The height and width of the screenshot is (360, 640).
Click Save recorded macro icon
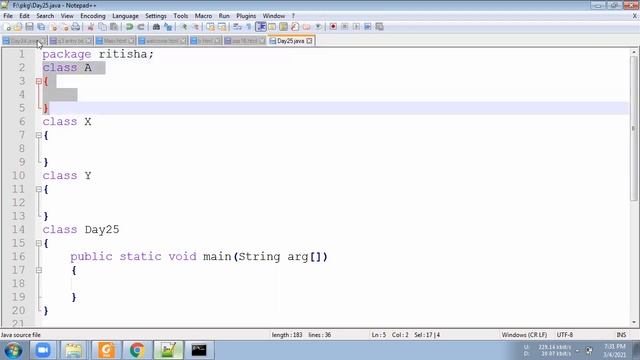[380, 27]
